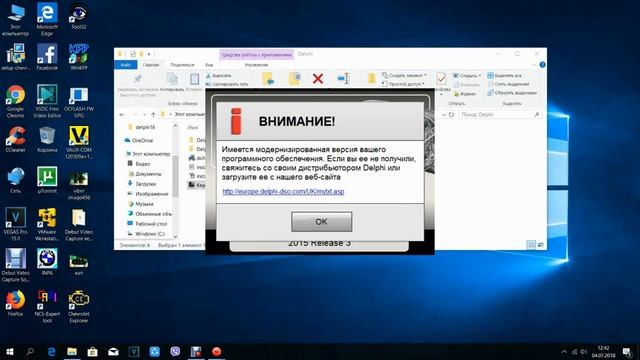
Task: Open the europe.delphi-dso.com link
Action: click(283, 191)
